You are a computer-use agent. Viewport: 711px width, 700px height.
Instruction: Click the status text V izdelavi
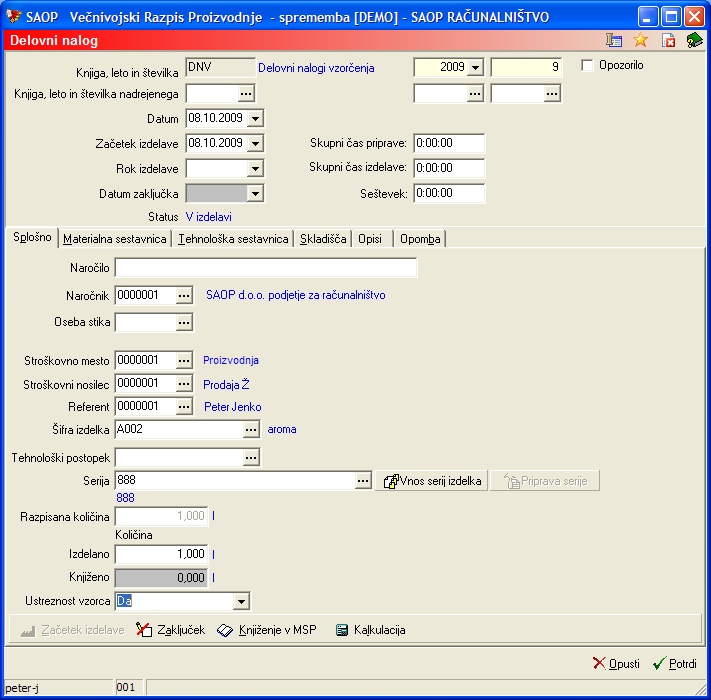click(209, 217)
